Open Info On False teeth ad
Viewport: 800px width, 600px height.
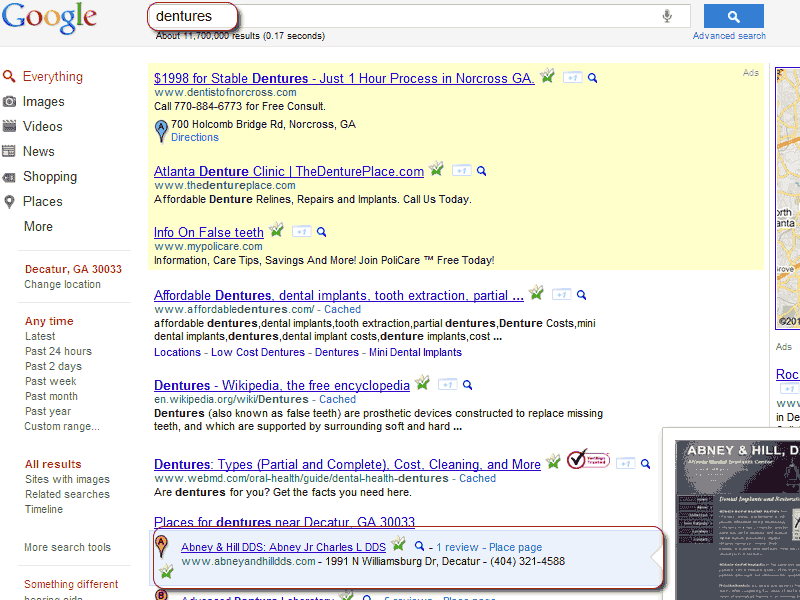coord(209,232)
